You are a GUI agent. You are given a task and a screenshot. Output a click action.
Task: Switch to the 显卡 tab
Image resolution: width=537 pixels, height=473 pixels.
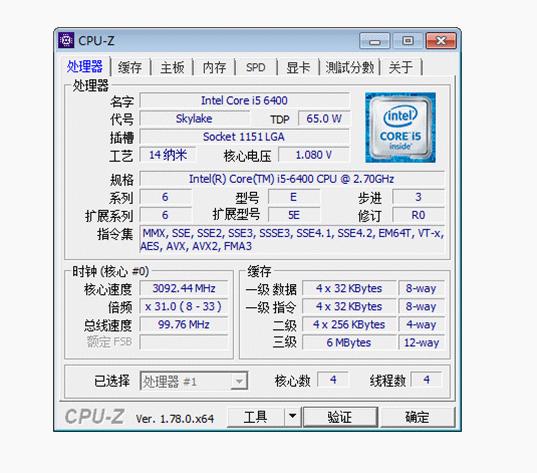click(298, 67)
